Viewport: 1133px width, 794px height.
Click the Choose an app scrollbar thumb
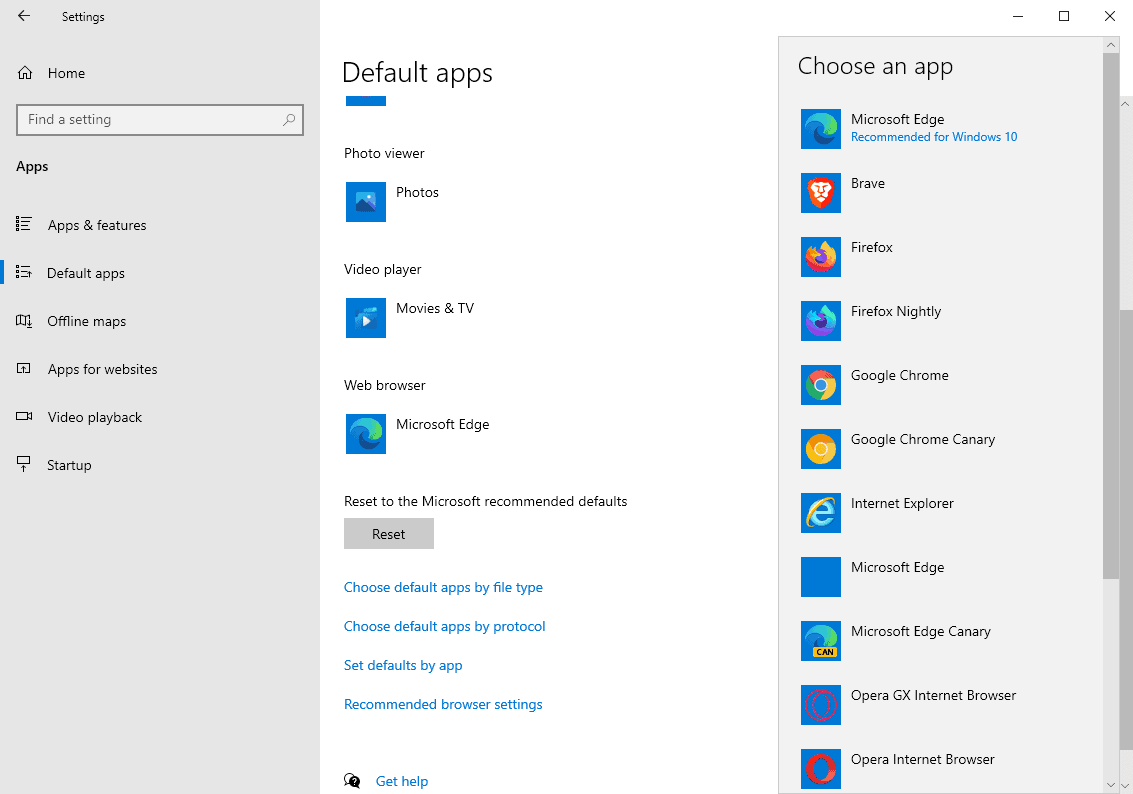coord(1111,316)
